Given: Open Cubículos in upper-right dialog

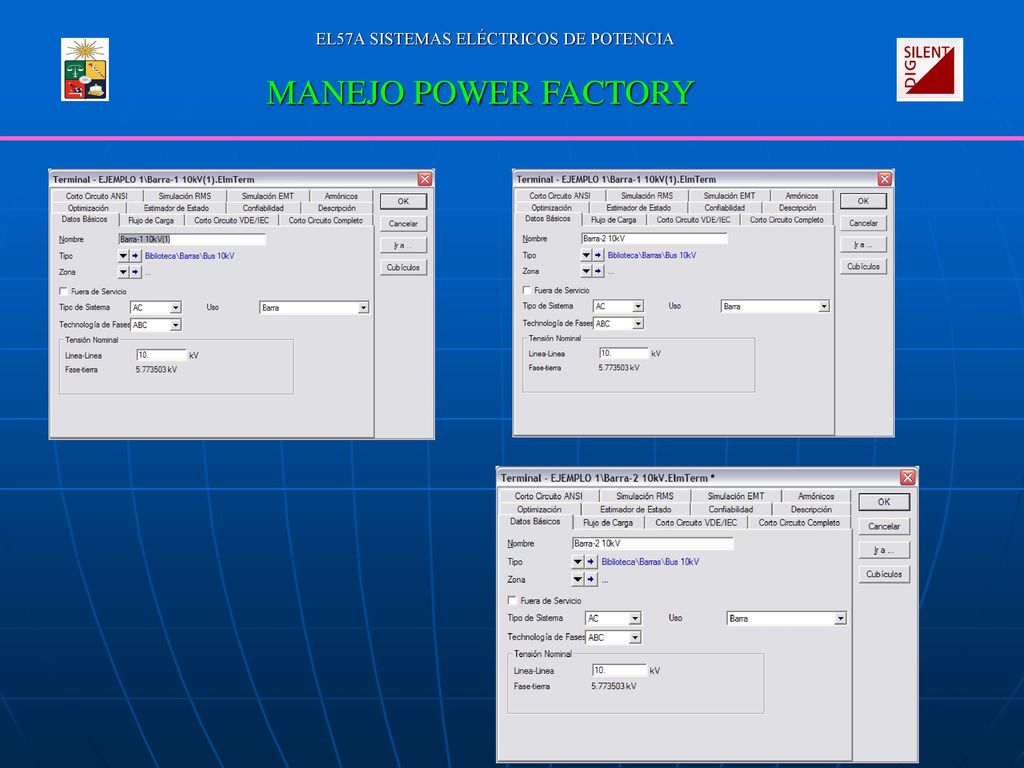Looking at the screenshot, I should 863,266.
